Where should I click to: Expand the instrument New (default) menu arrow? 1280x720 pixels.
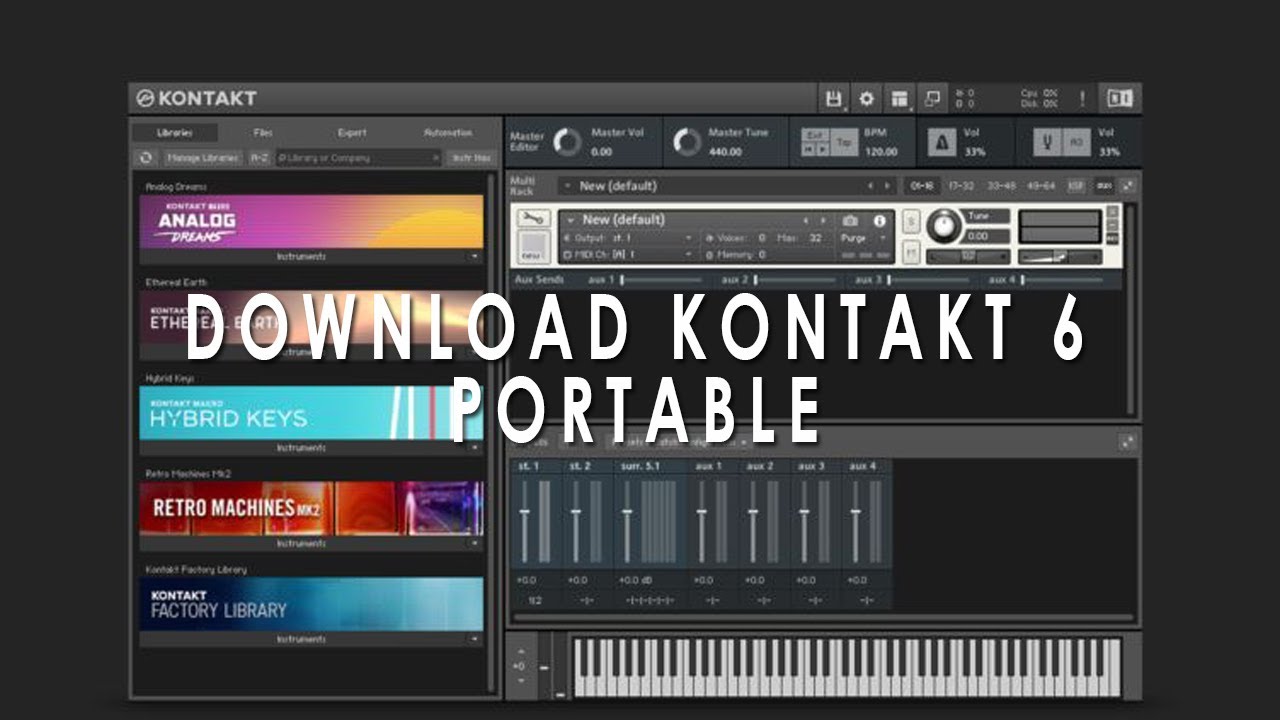[x=570, y=220]
